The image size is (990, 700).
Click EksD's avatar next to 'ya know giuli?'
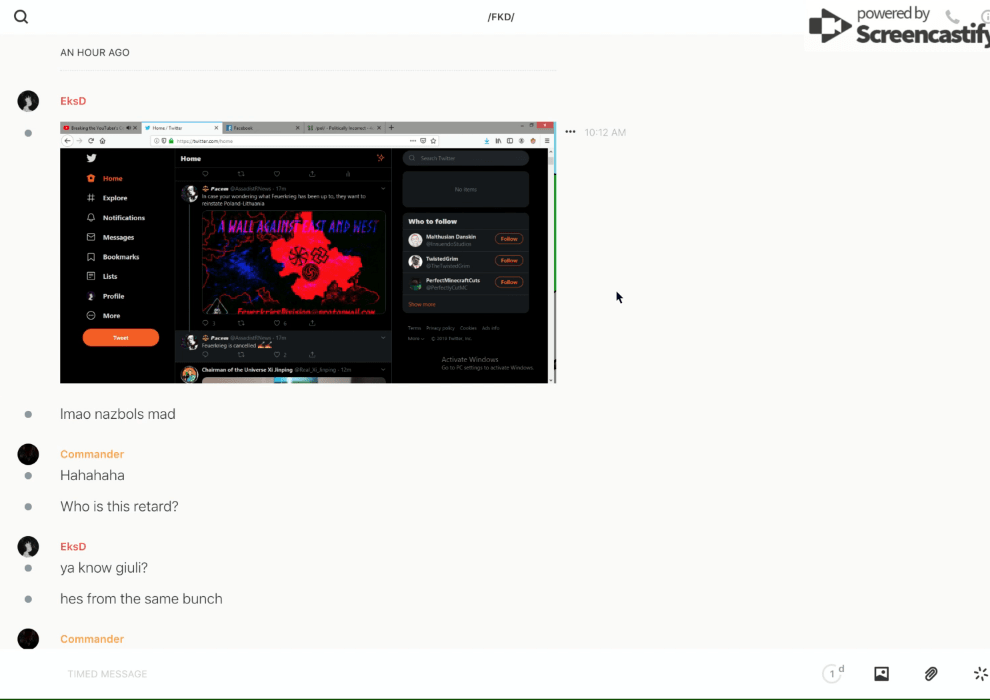pos(28,546)
